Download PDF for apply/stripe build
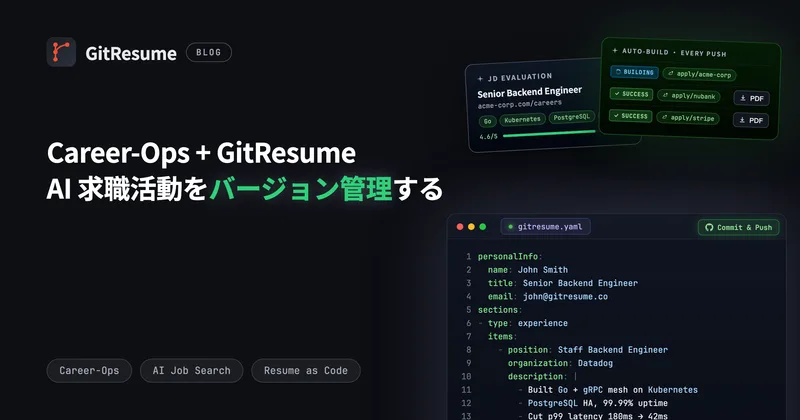 [751, 120]
